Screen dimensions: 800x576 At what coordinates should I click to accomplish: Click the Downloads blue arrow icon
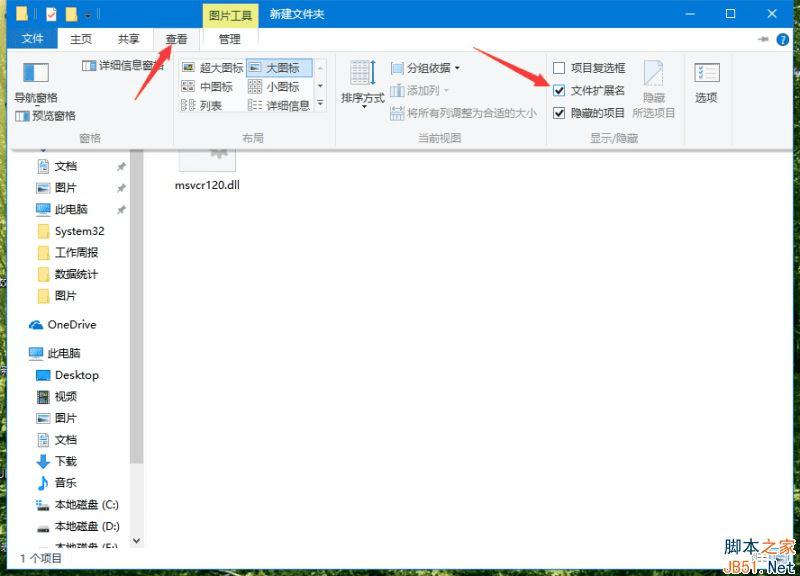click(43, 461)
